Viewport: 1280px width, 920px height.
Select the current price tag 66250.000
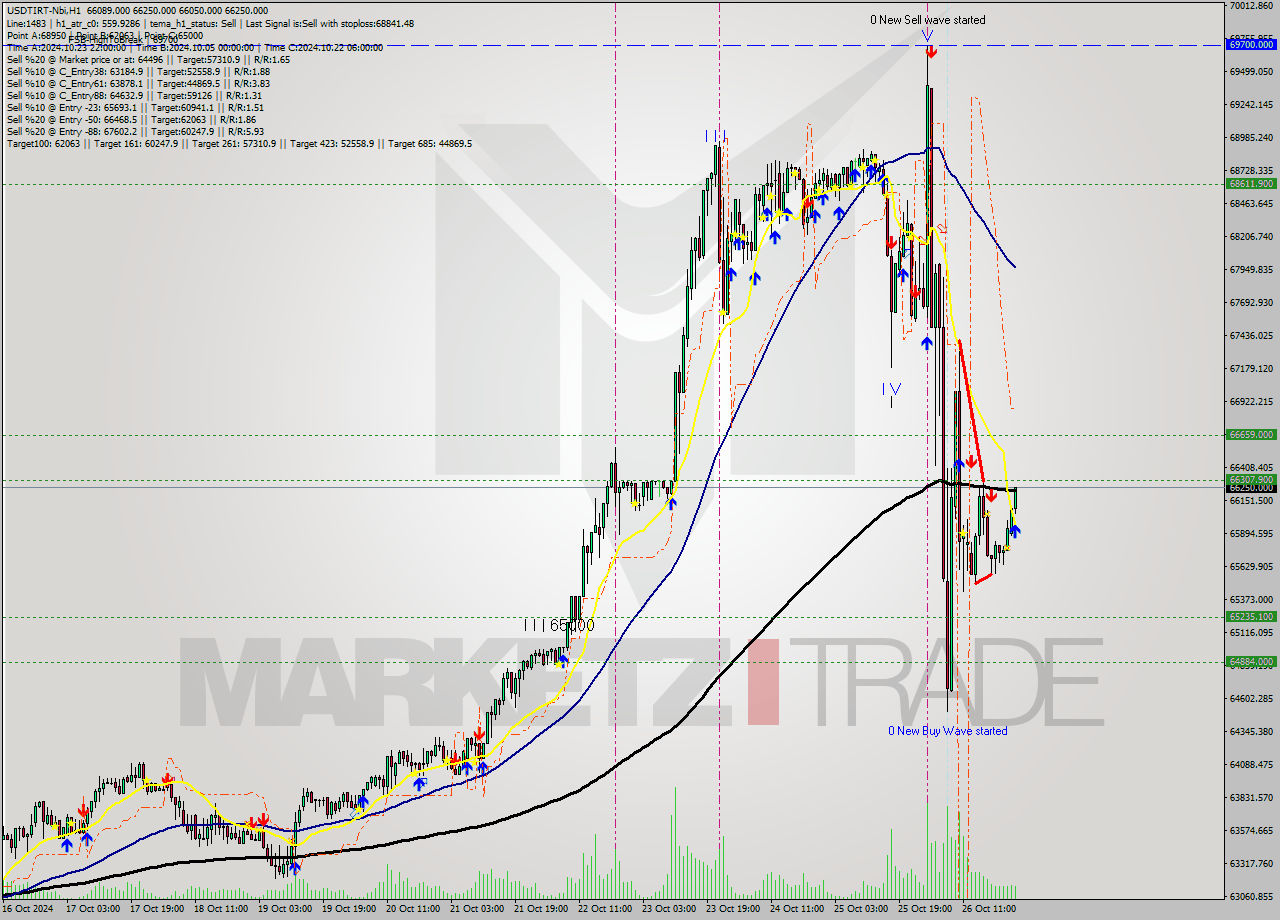[1251, 488]
